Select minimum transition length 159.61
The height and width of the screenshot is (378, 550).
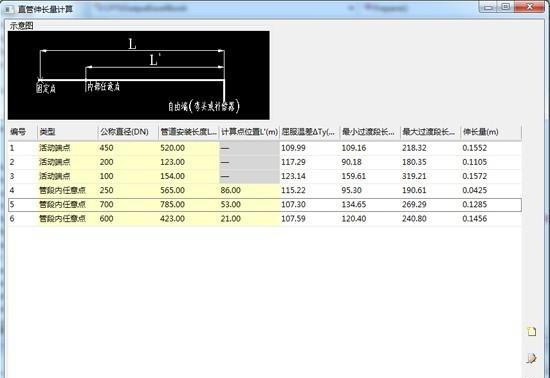[x=354, y=176]
